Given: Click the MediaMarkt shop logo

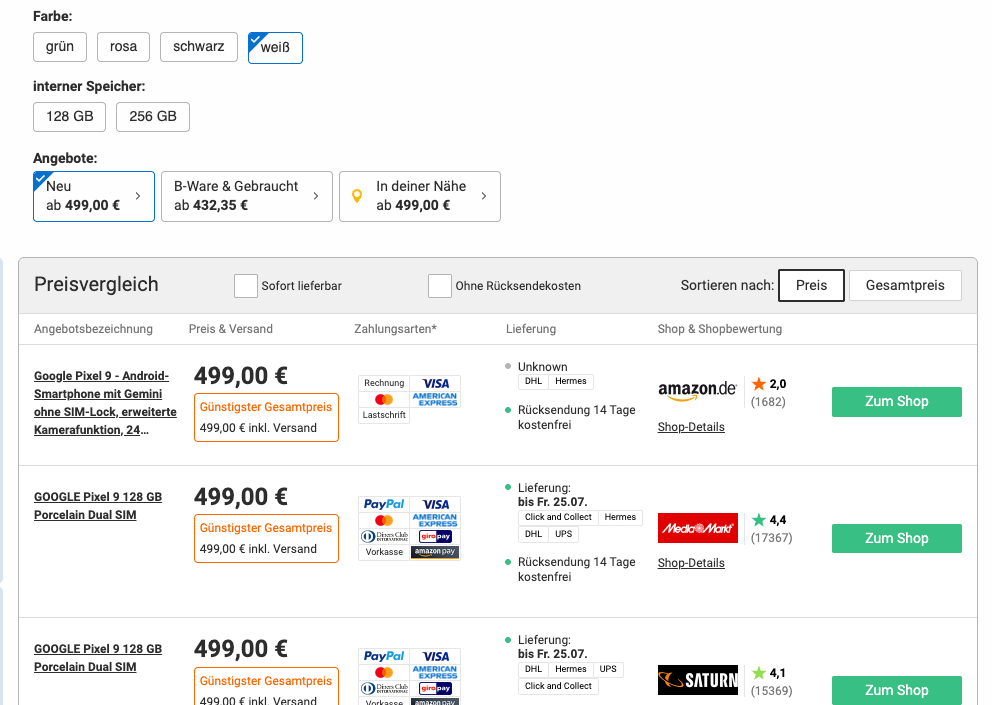Looking at the screenshot, I should (x=698, y=528).
